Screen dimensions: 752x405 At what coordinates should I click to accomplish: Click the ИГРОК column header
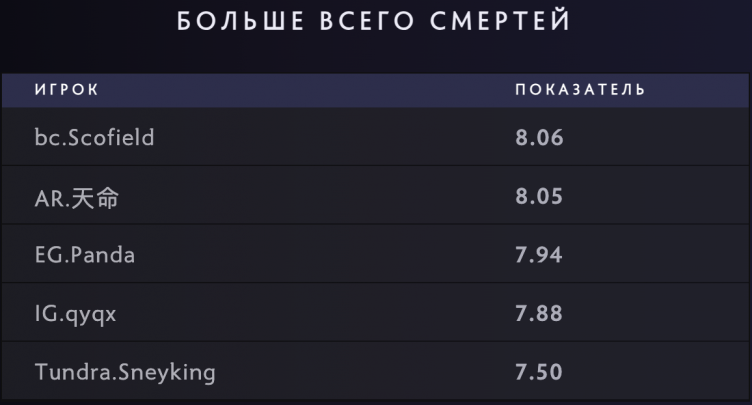(x=66, y=91)
